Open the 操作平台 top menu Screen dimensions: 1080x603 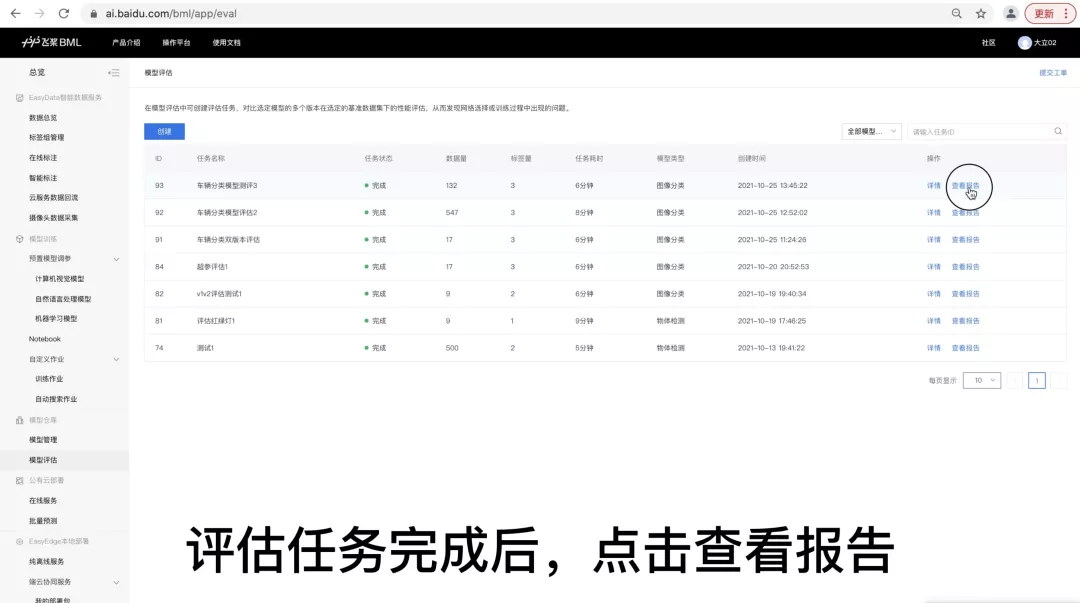(x=176, y=43)
